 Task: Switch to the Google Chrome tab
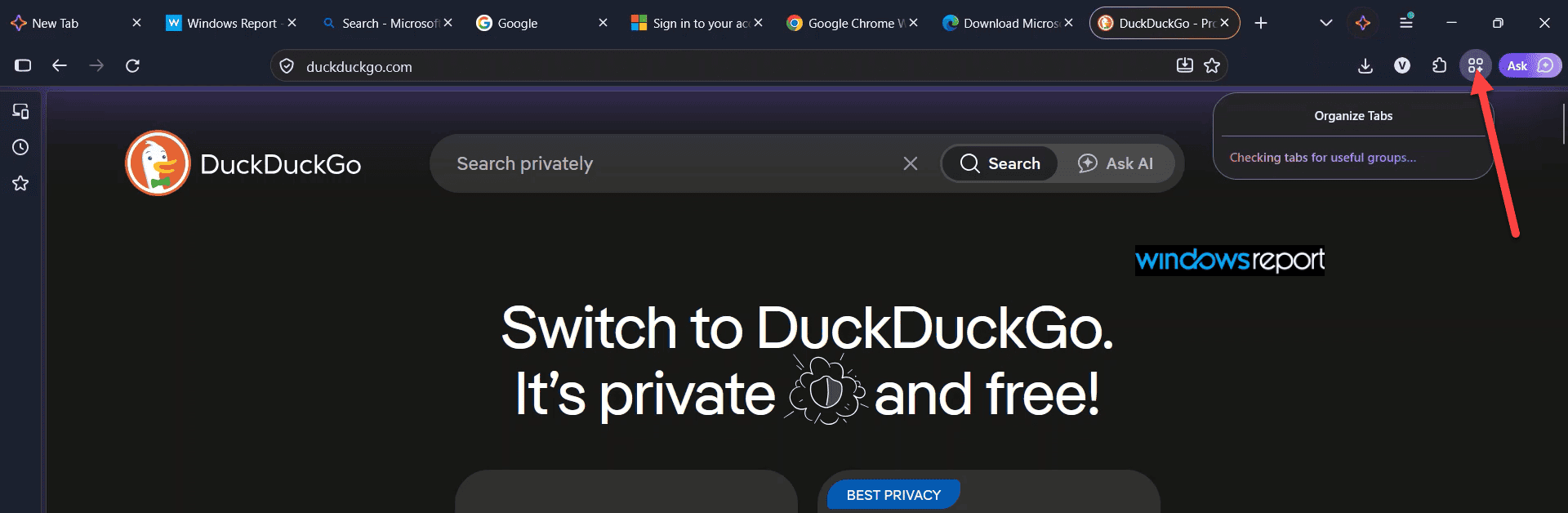[851, 23]
